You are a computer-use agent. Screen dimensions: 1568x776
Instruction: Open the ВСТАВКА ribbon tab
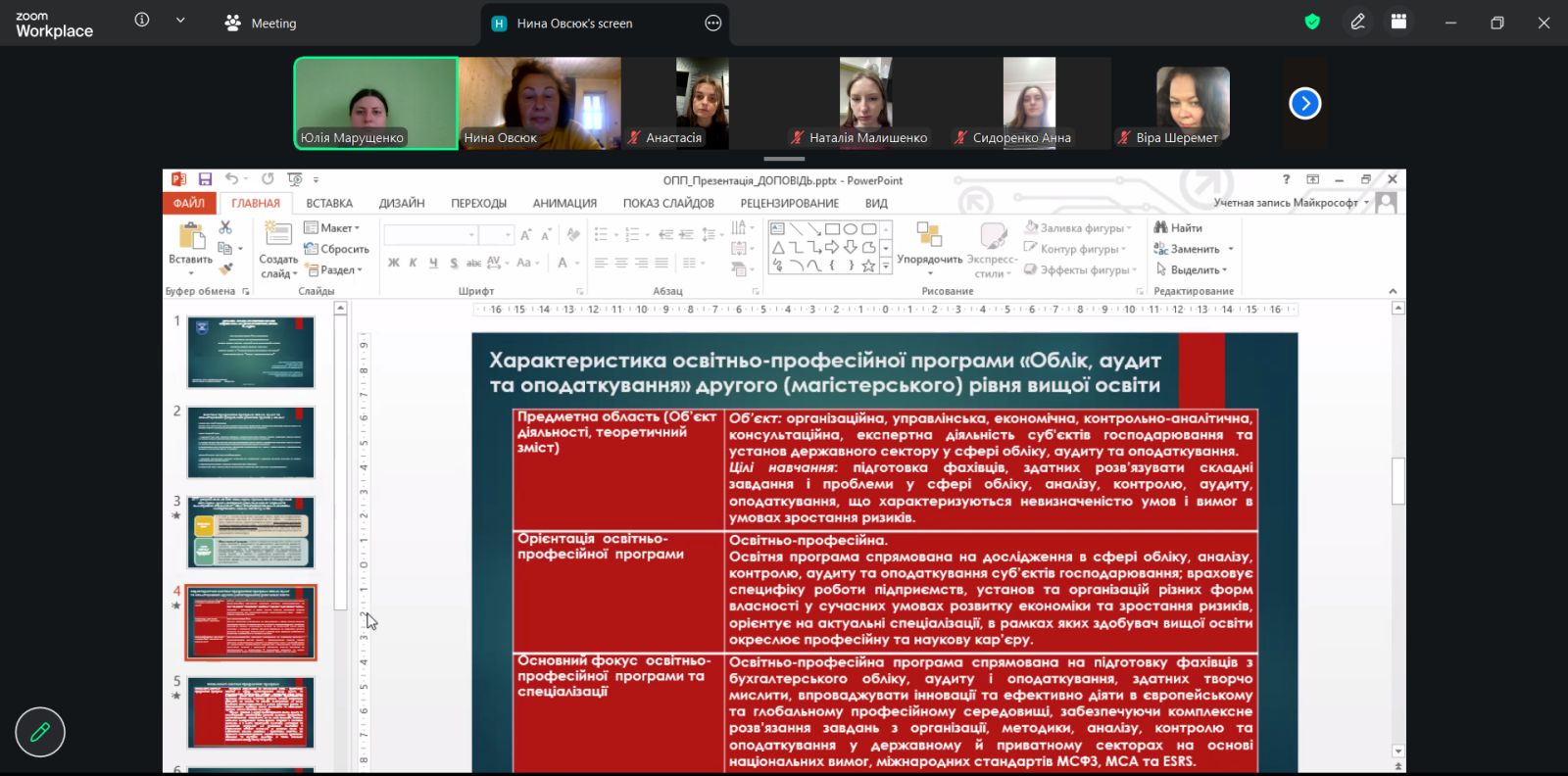(x=328, y=203)
